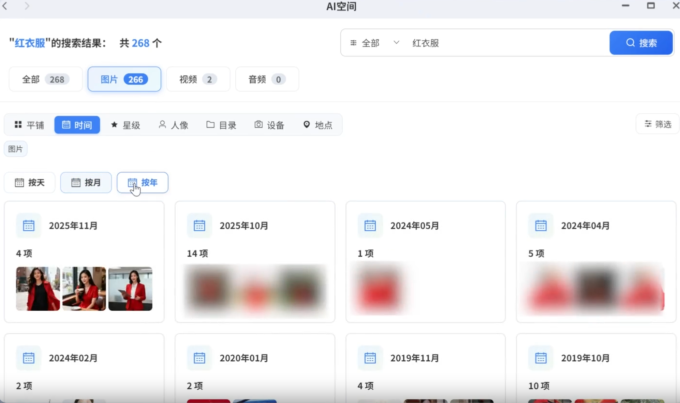Open thumbnail of woman holding coffee cup
This screenshot has width=680, height=403.
click(84, 288)
